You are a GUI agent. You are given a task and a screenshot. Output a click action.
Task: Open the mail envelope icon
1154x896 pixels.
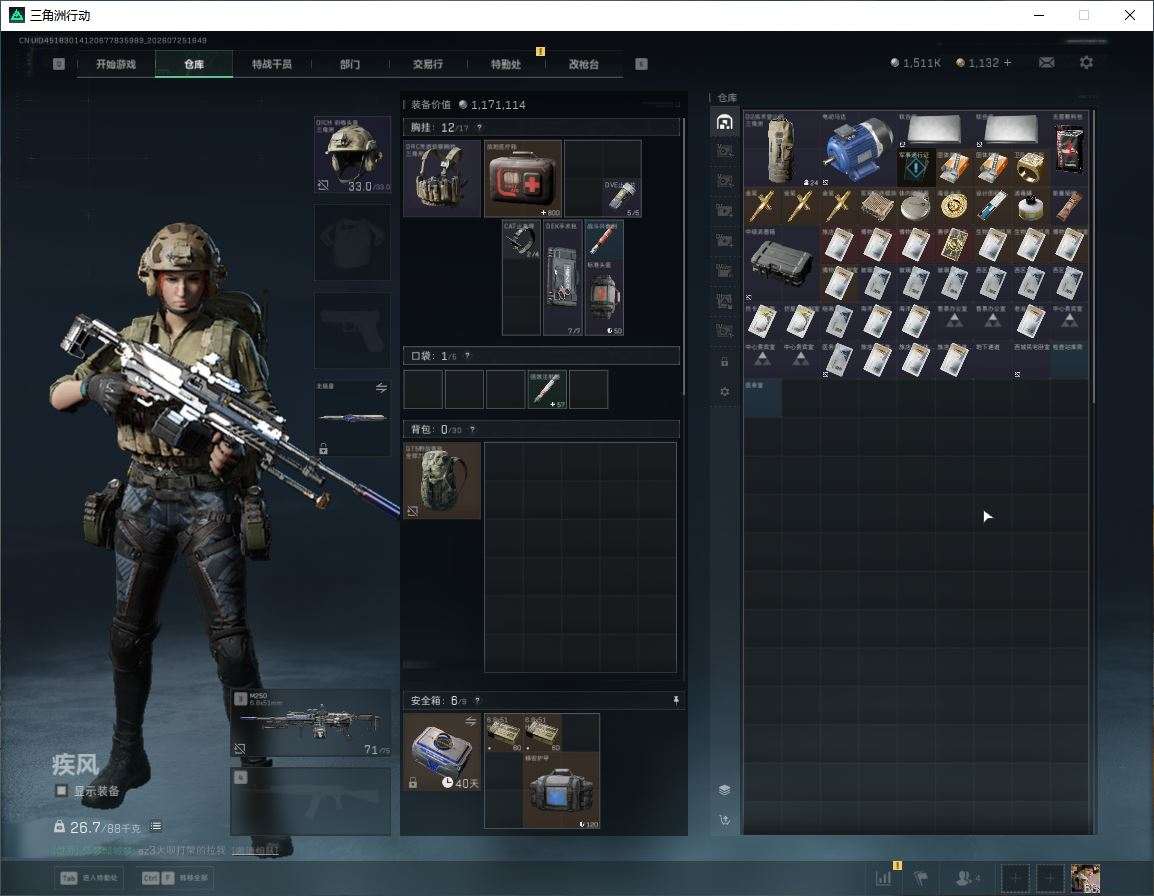1046,63
